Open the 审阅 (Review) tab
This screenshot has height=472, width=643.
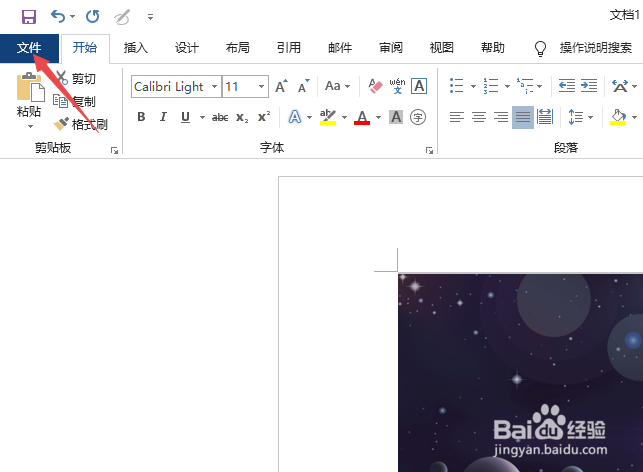(x=391, y=48)
